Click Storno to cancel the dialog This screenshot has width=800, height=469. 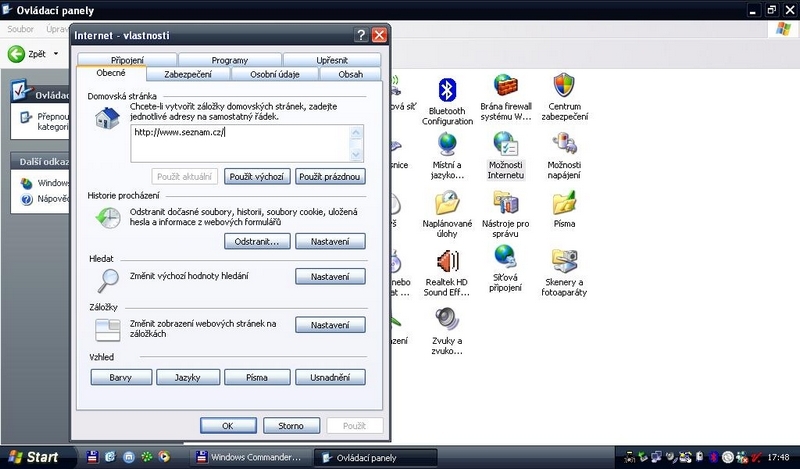(x=291, y=426)
